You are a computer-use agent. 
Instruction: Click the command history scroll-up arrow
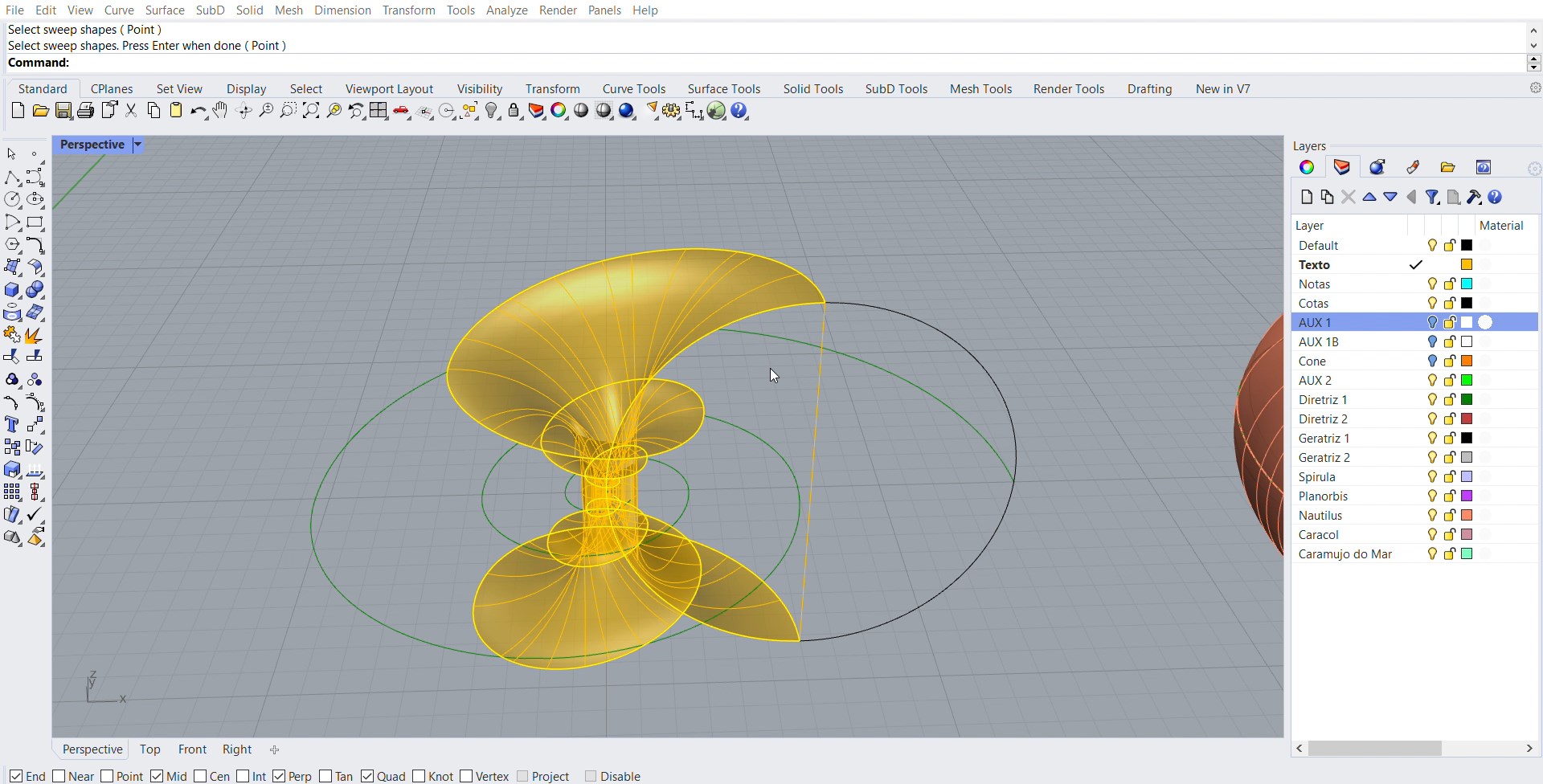[1533, 31]
